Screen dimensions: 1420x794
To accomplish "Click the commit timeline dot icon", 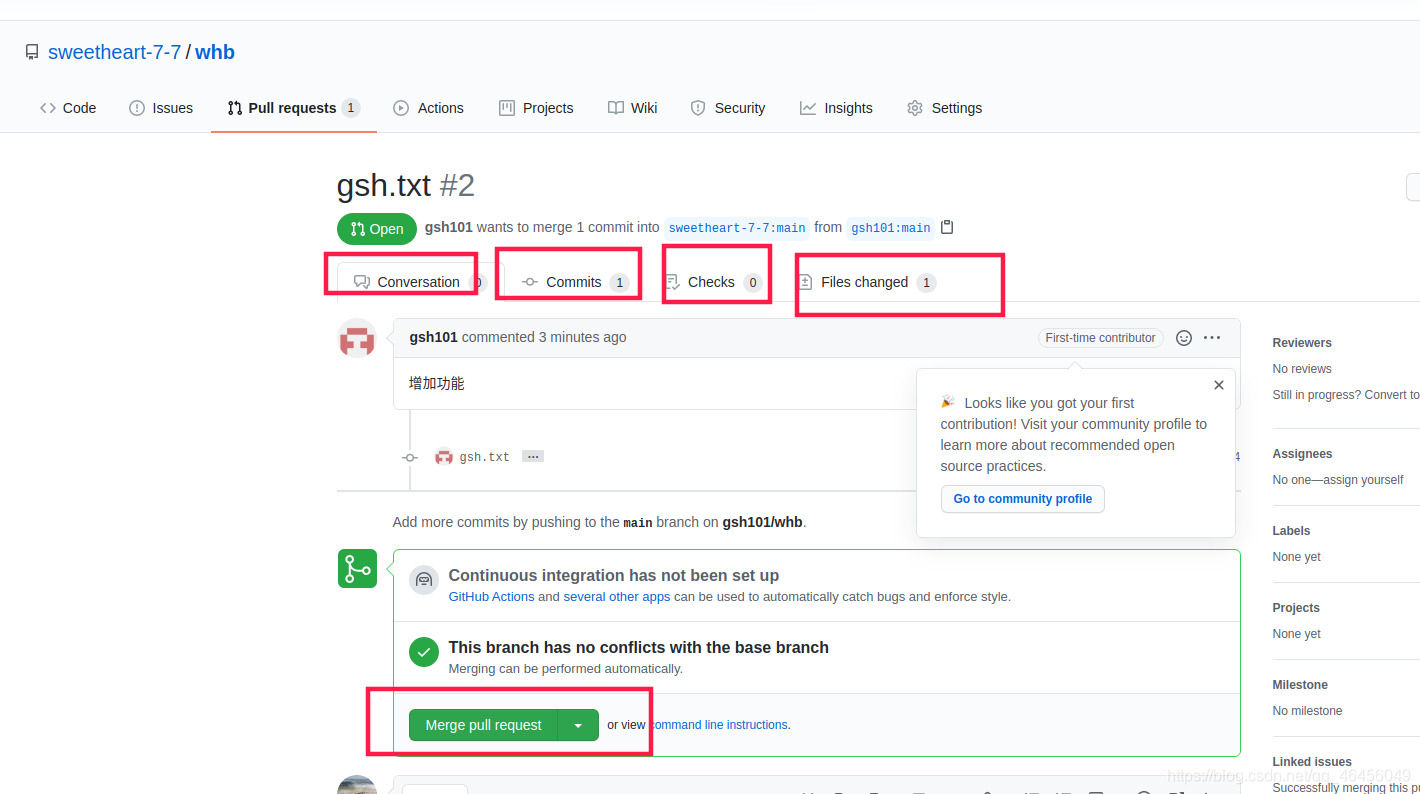I will click(410, 457).
